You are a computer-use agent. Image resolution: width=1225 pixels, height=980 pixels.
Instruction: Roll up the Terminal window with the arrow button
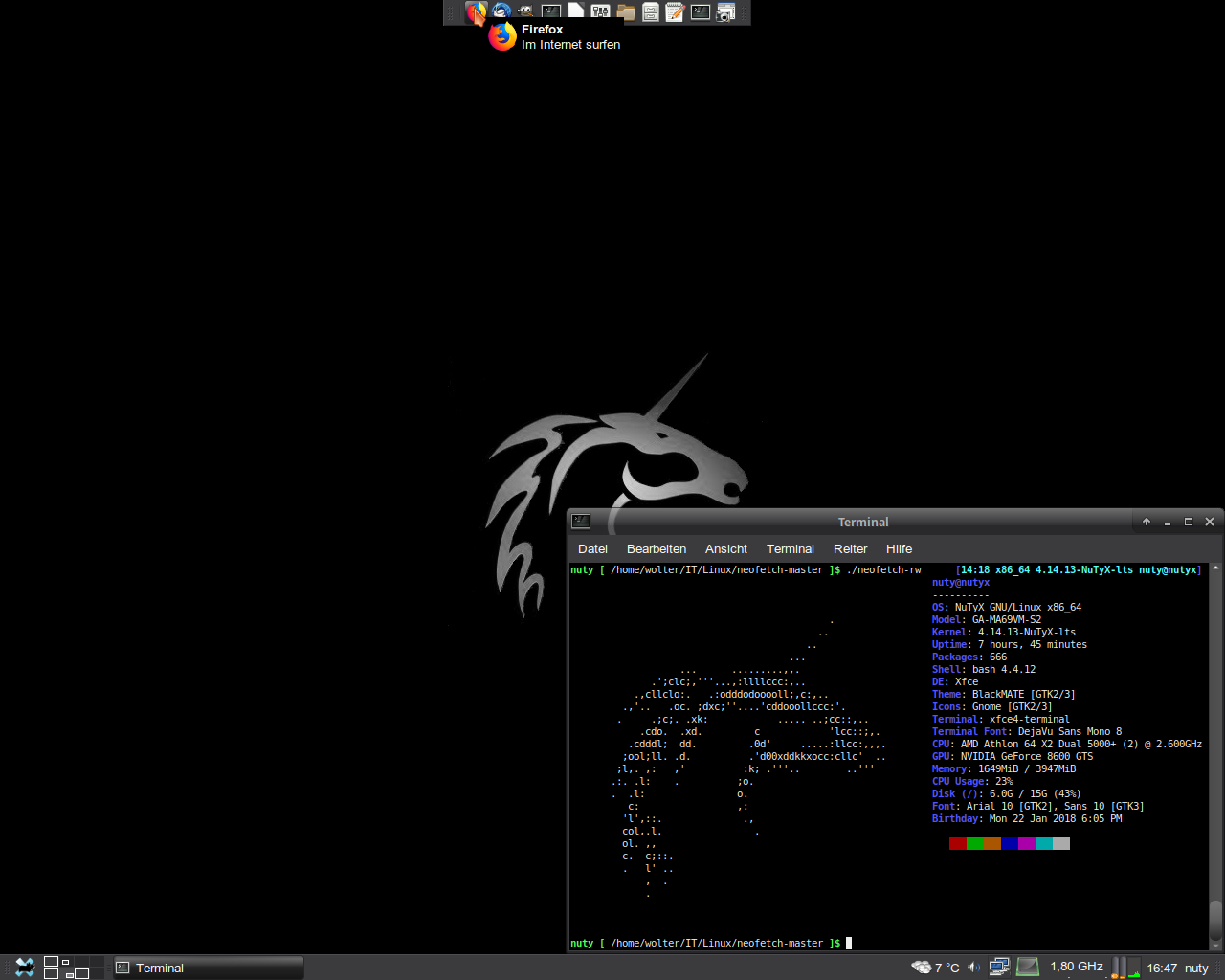tap(1147, 522)
